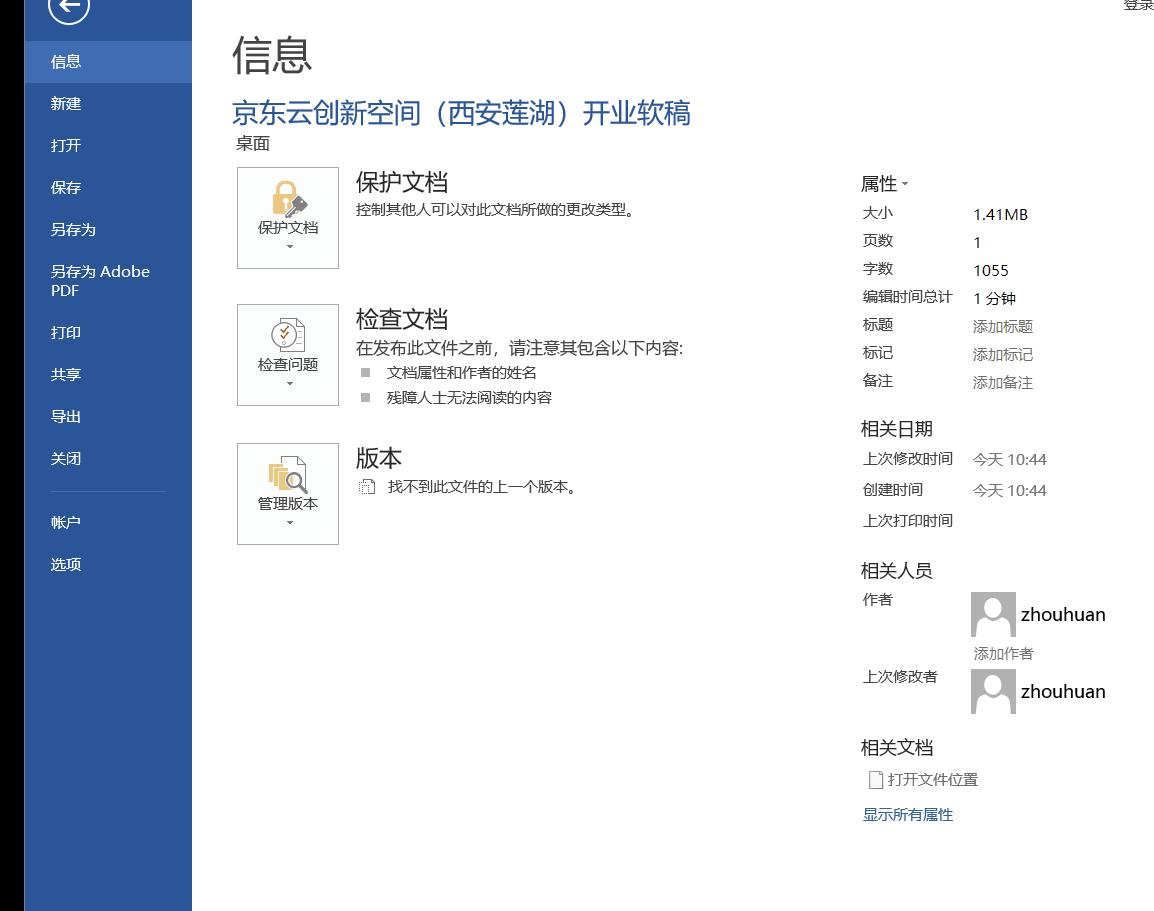Screen dimensions: 1154x911
Task: Click the 保护文档 section heading
Action: click(402, 182)
